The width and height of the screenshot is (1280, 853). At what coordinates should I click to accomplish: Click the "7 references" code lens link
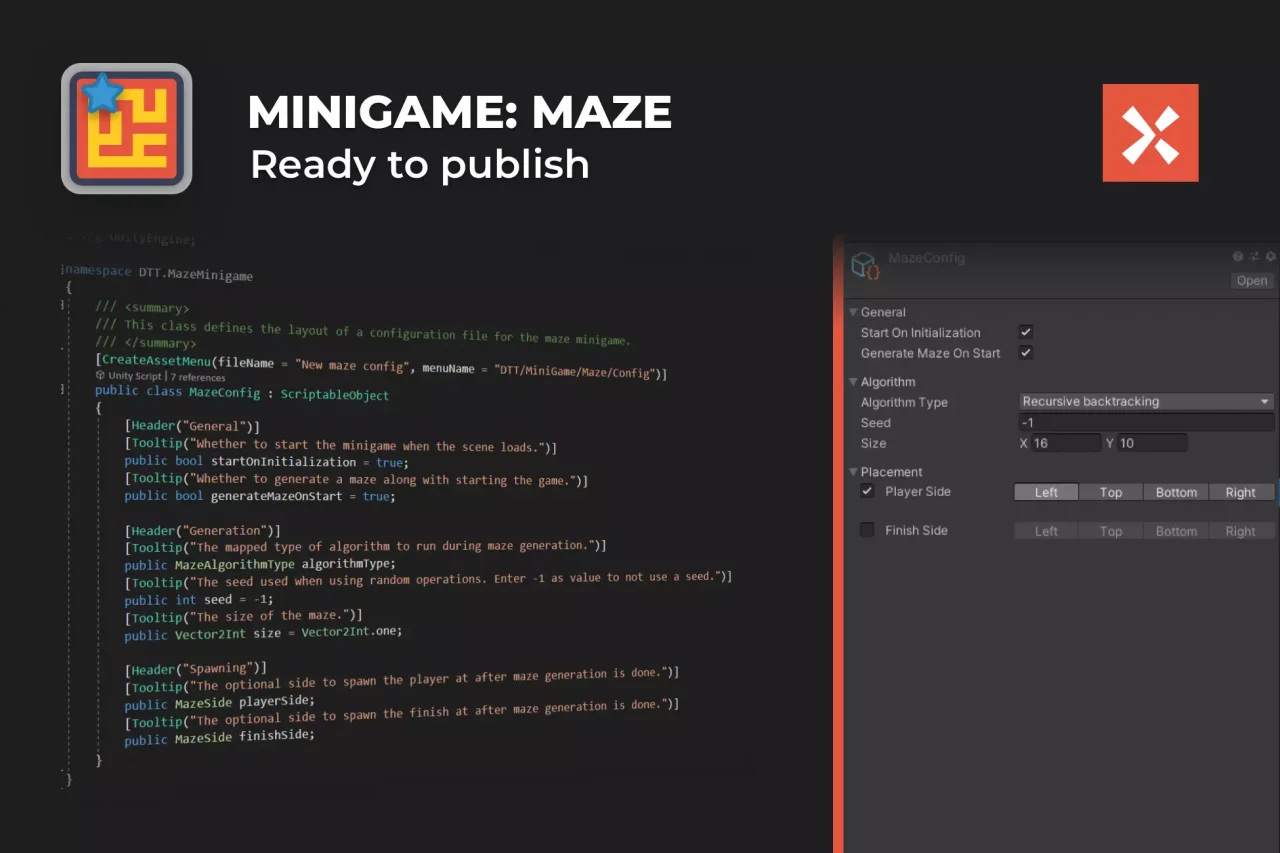[198, 377]
